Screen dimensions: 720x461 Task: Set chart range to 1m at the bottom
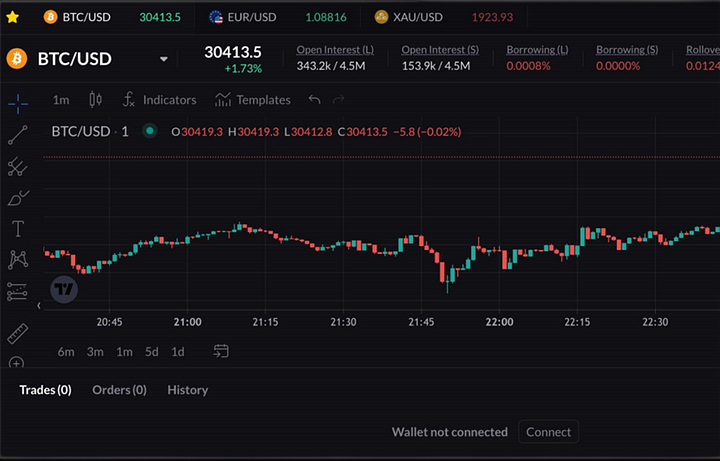124,352
